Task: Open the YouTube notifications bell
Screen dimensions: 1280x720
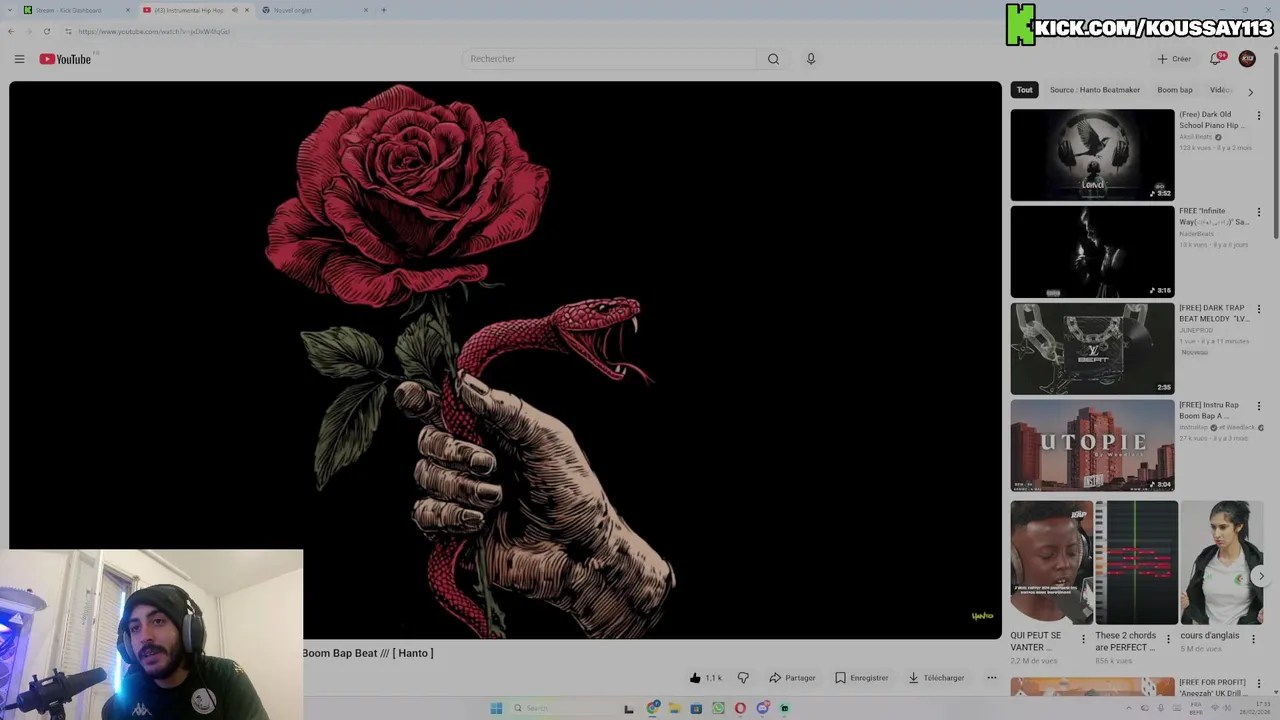Action: coord(1216,59)
